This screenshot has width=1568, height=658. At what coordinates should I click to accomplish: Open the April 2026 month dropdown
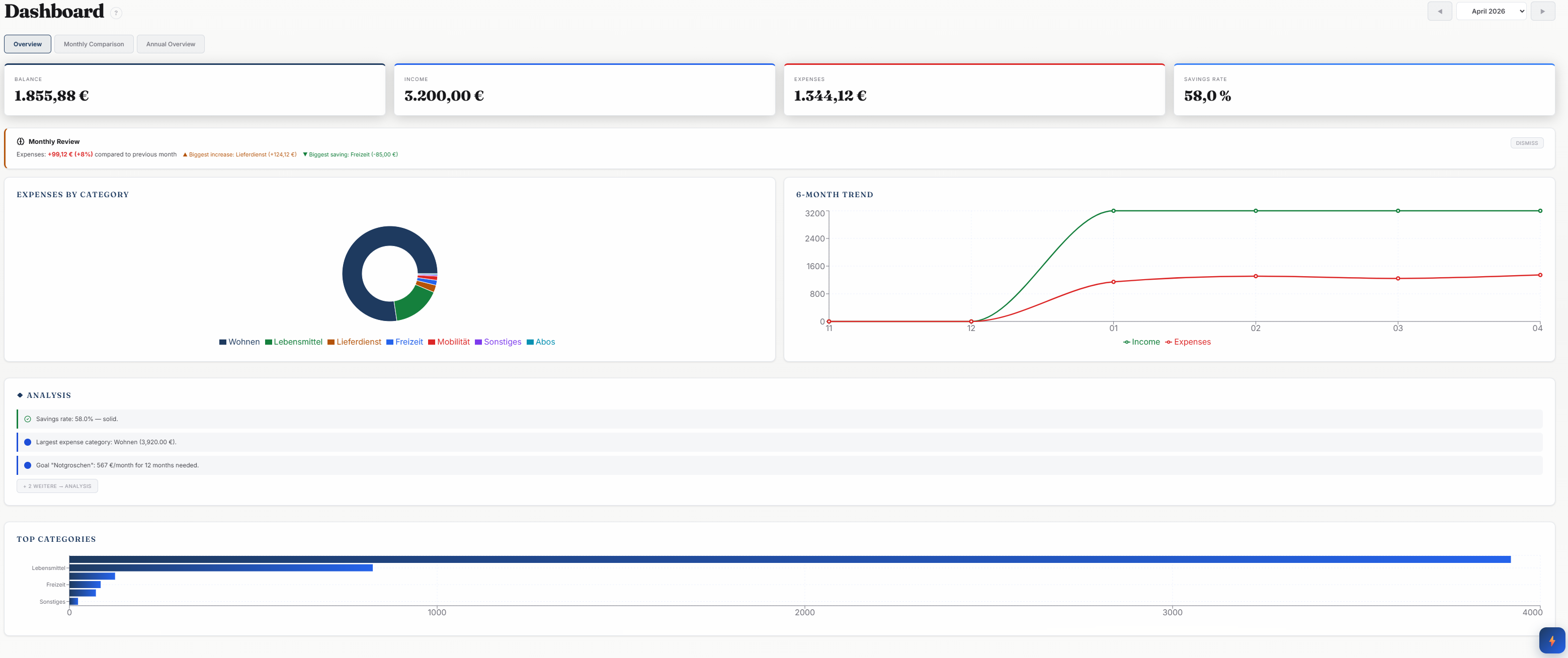tap(1491, 11)
